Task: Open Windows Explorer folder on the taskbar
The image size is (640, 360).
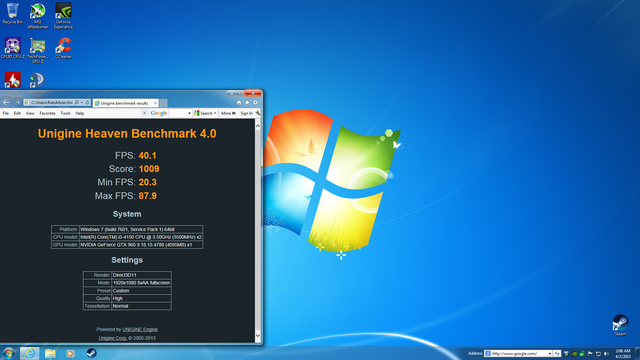Action: (x=50, y=353)
